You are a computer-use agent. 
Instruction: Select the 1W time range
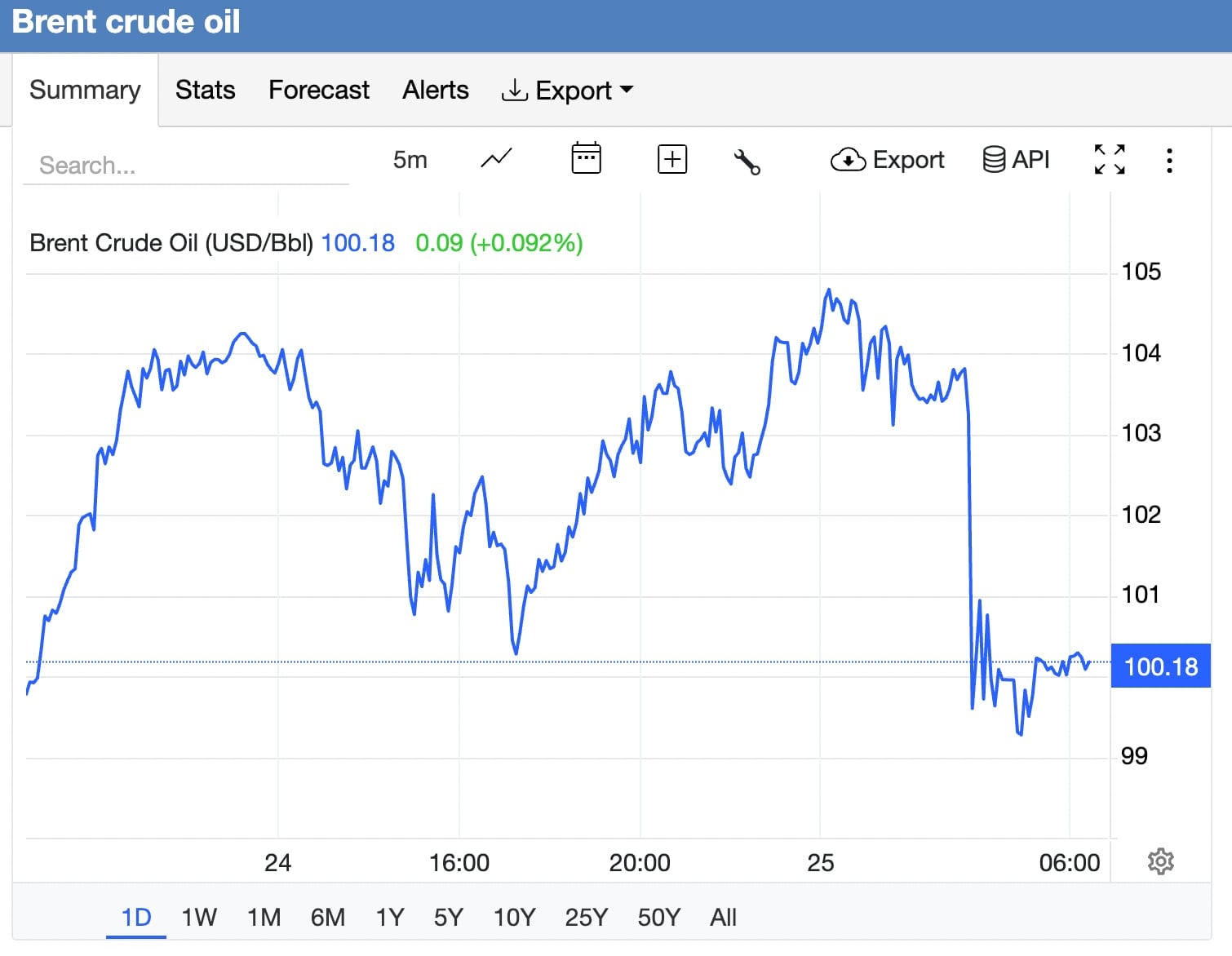tap(198, 918)
